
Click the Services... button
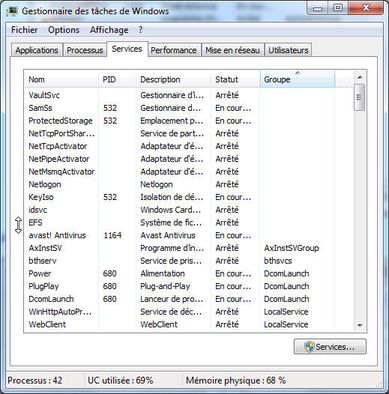coord(330,347)
